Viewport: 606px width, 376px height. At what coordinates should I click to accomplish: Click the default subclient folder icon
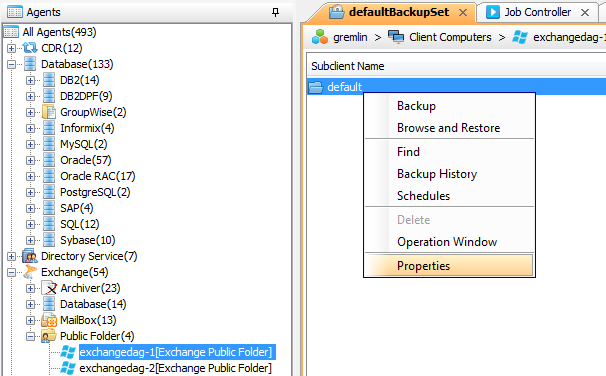click(316, 87)
